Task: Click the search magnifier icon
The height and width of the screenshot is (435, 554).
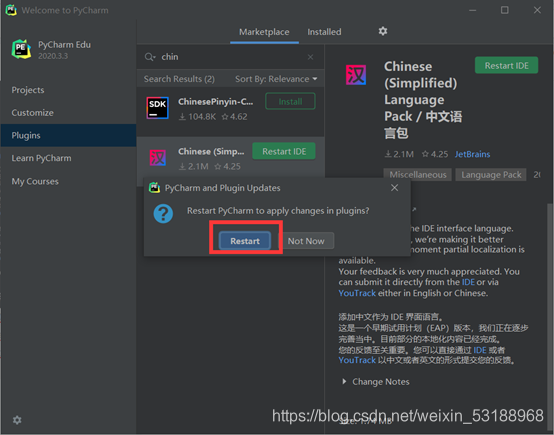Action: pyautogui.click(x=149, y=57)
